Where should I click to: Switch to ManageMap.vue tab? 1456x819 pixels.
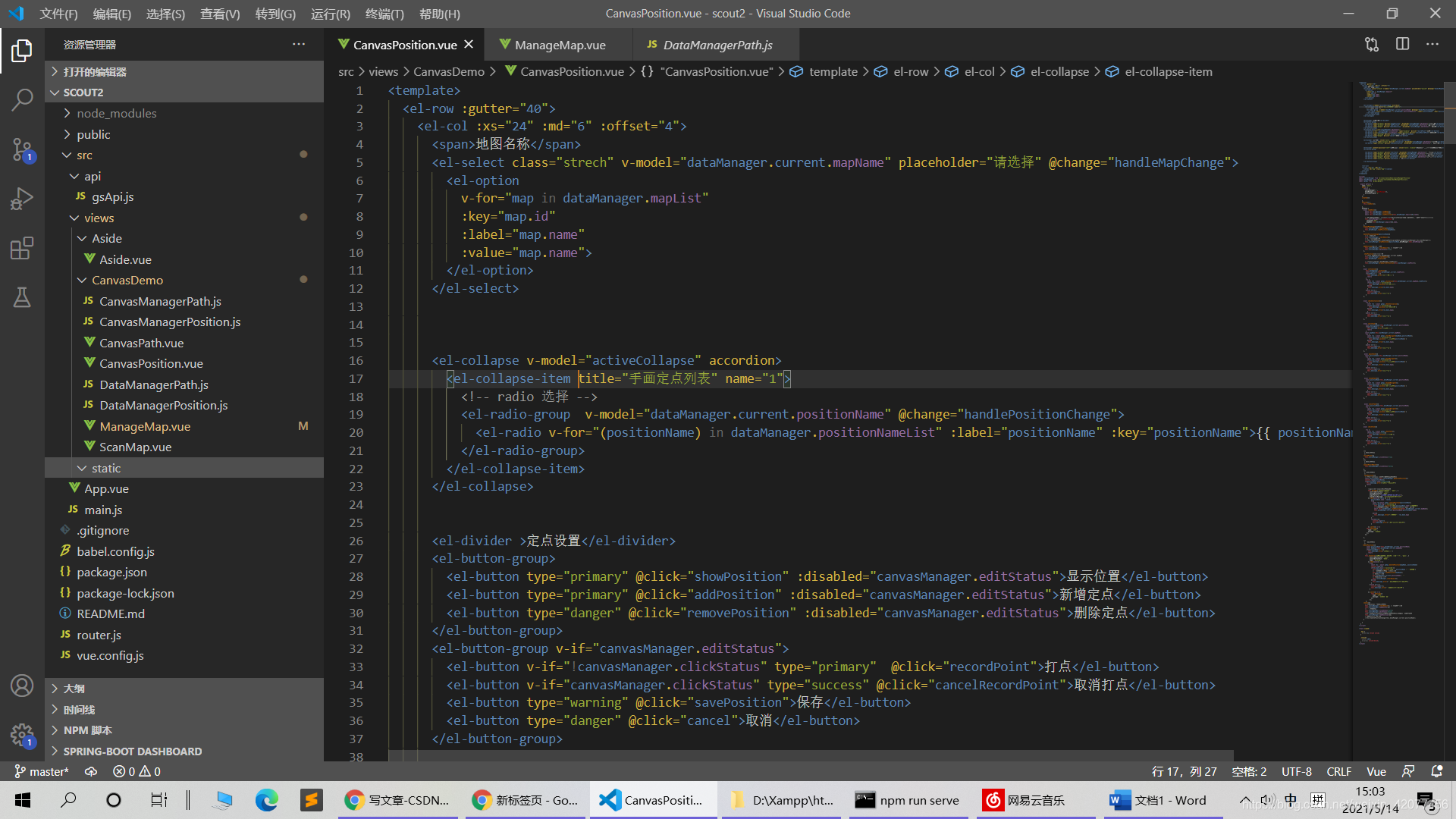[x=559, y=45]
